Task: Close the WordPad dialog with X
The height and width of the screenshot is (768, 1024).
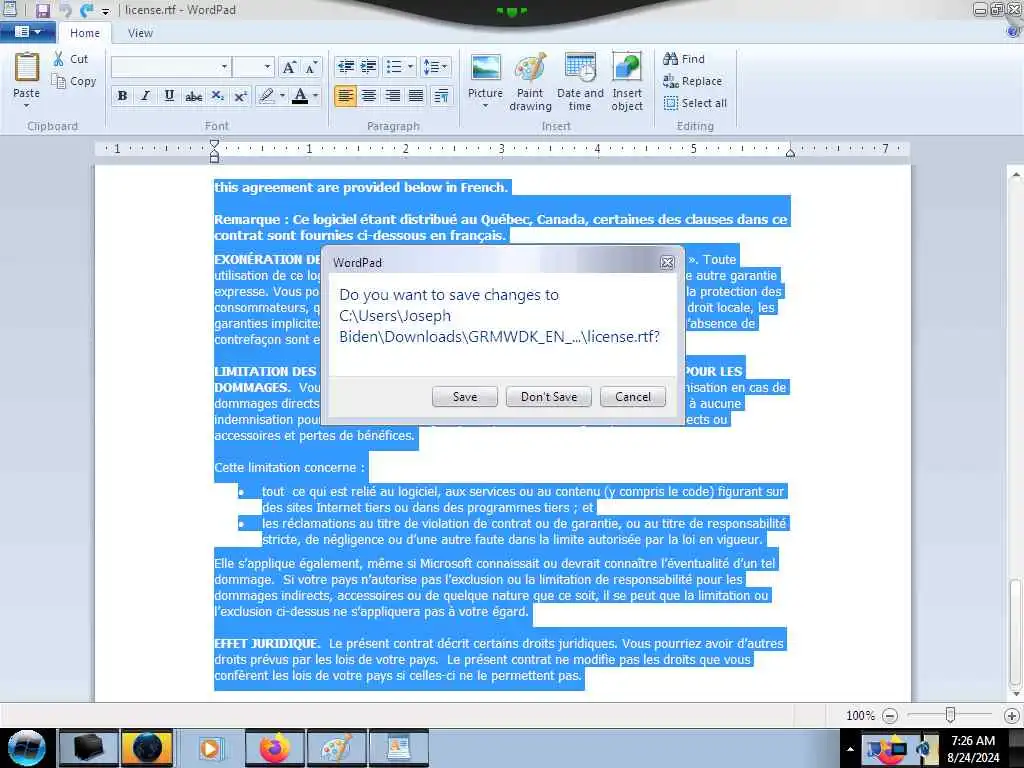Action: pyautogui.click(x=667, y=263)
